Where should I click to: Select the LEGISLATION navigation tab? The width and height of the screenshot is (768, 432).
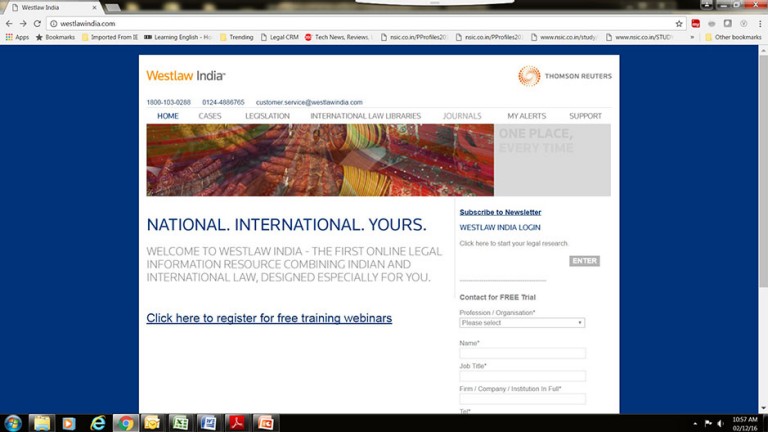pos(267,116)
